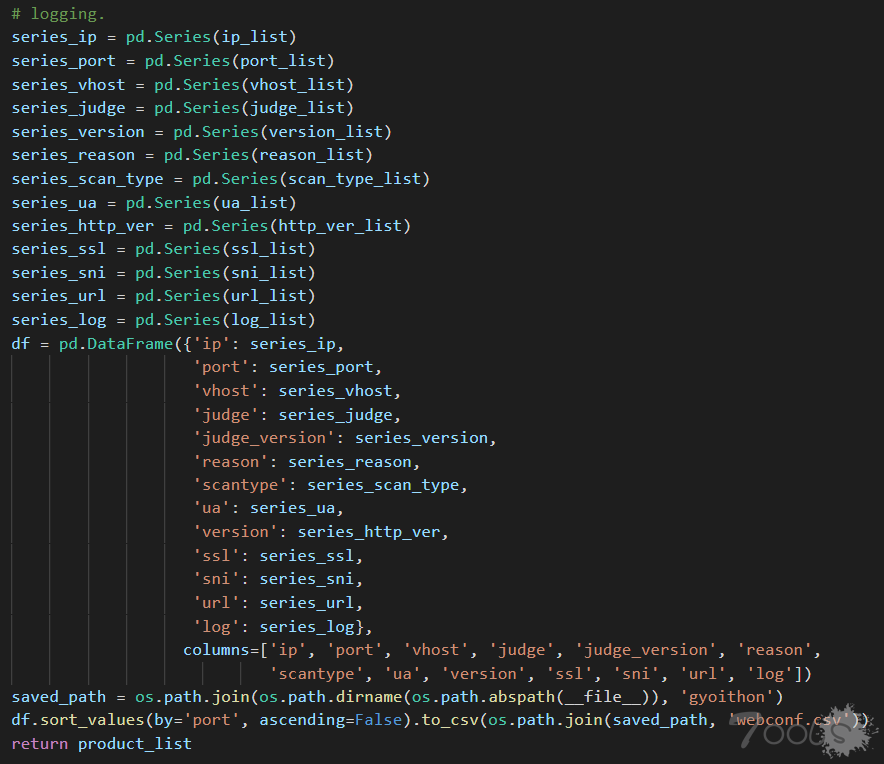This screenshot has height=764, width=884.
Task: Click 'judge_list' argument text
Action: pos(297,108)
